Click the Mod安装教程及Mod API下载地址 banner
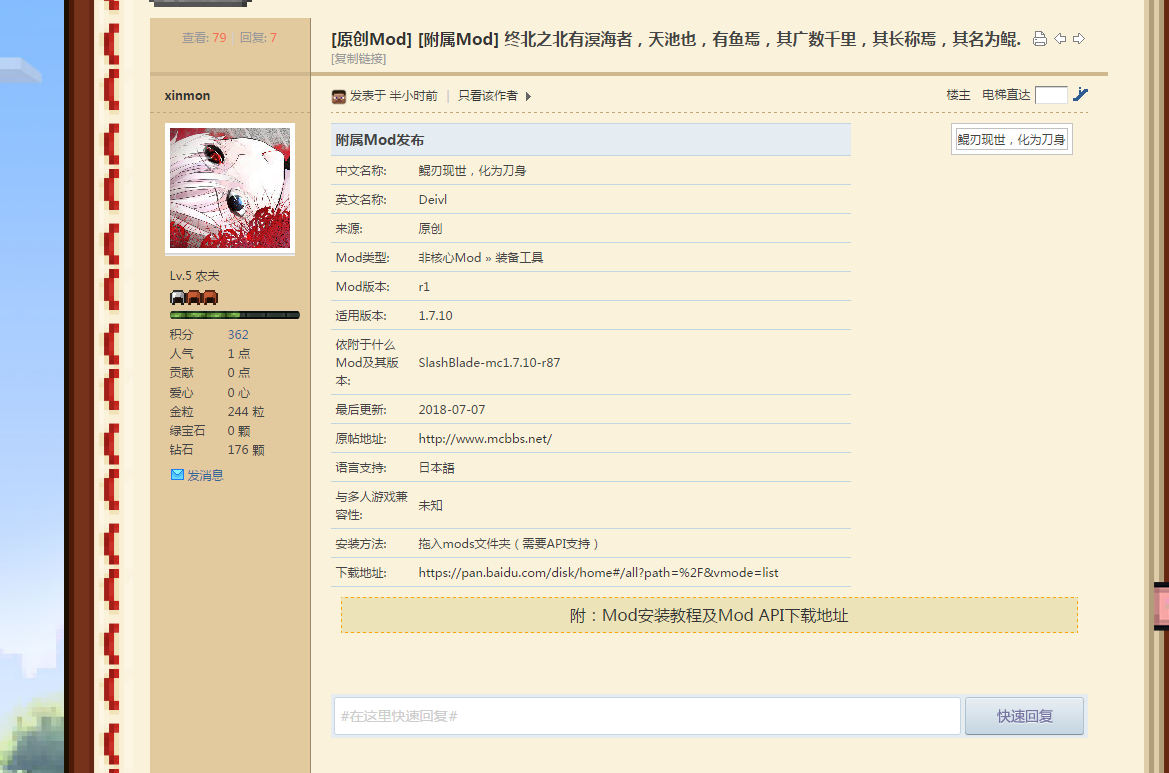 [709, 616]
